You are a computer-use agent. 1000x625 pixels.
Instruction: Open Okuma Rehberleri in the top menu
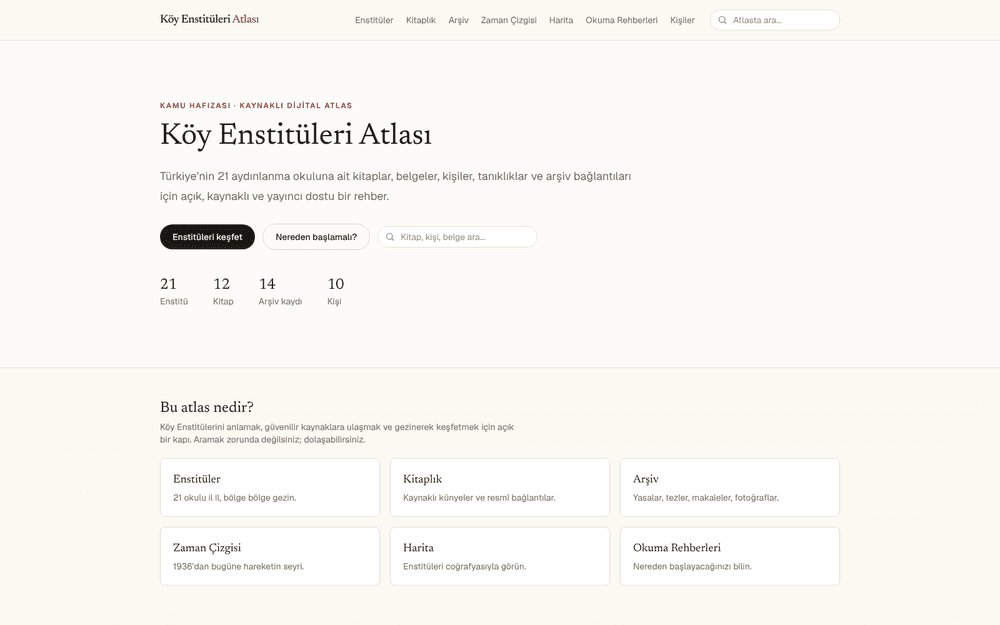(621, 20)
